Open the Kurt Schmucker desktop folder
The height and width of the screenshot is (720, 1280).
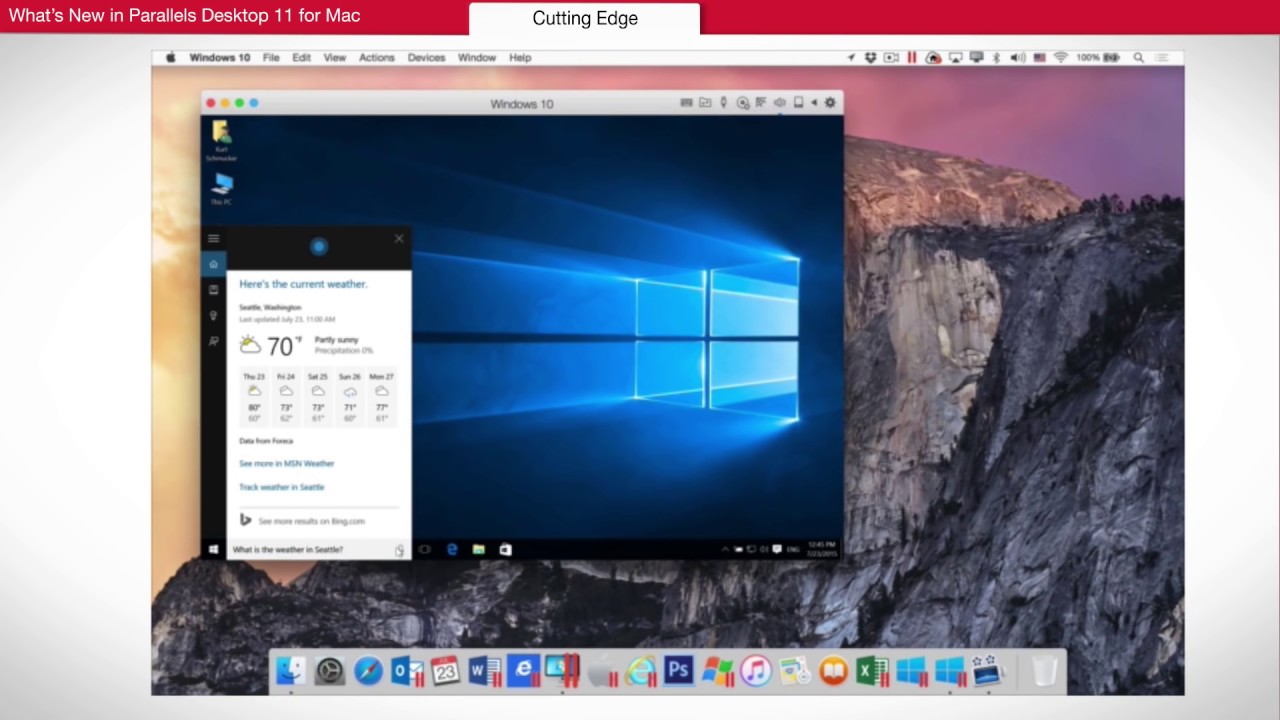(221, 141)
